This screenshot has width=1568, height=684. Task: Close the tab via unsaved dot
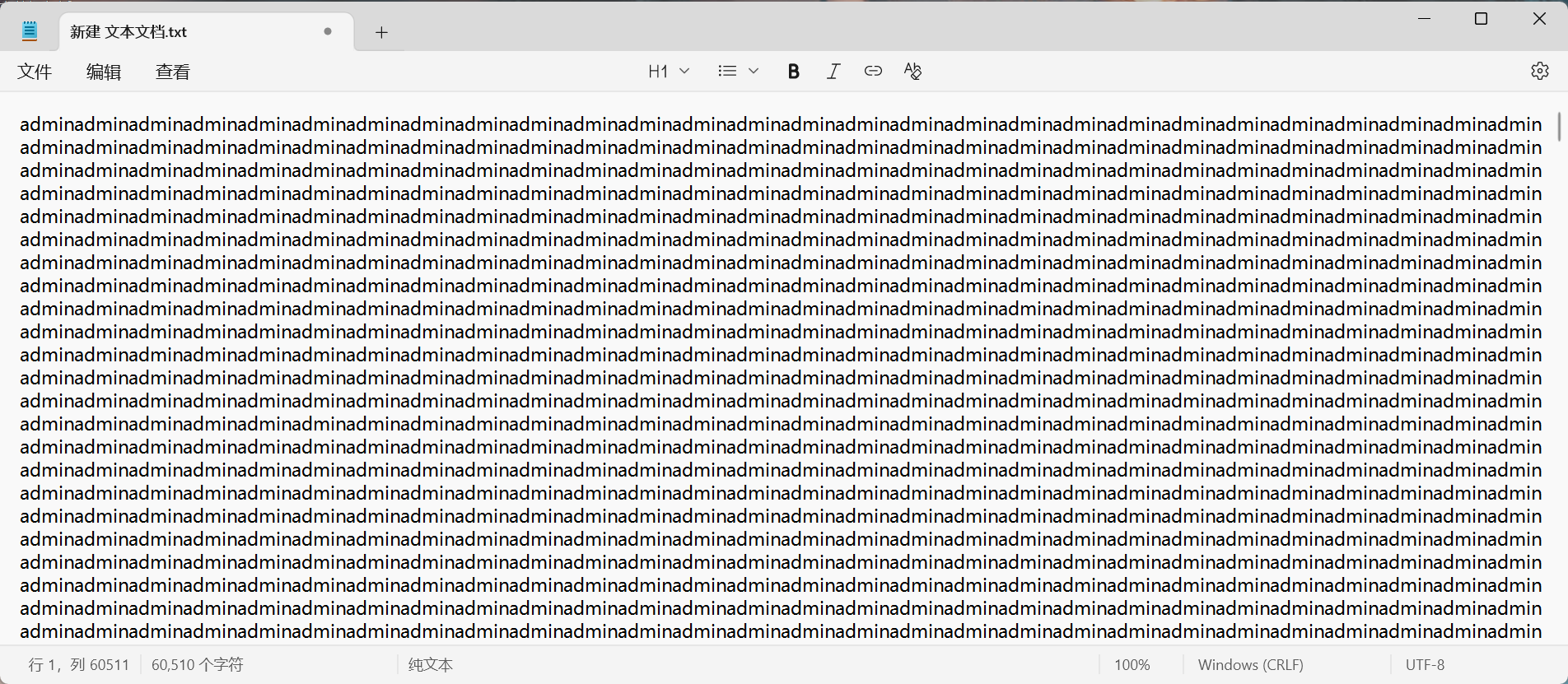click(x=328, y=31)
